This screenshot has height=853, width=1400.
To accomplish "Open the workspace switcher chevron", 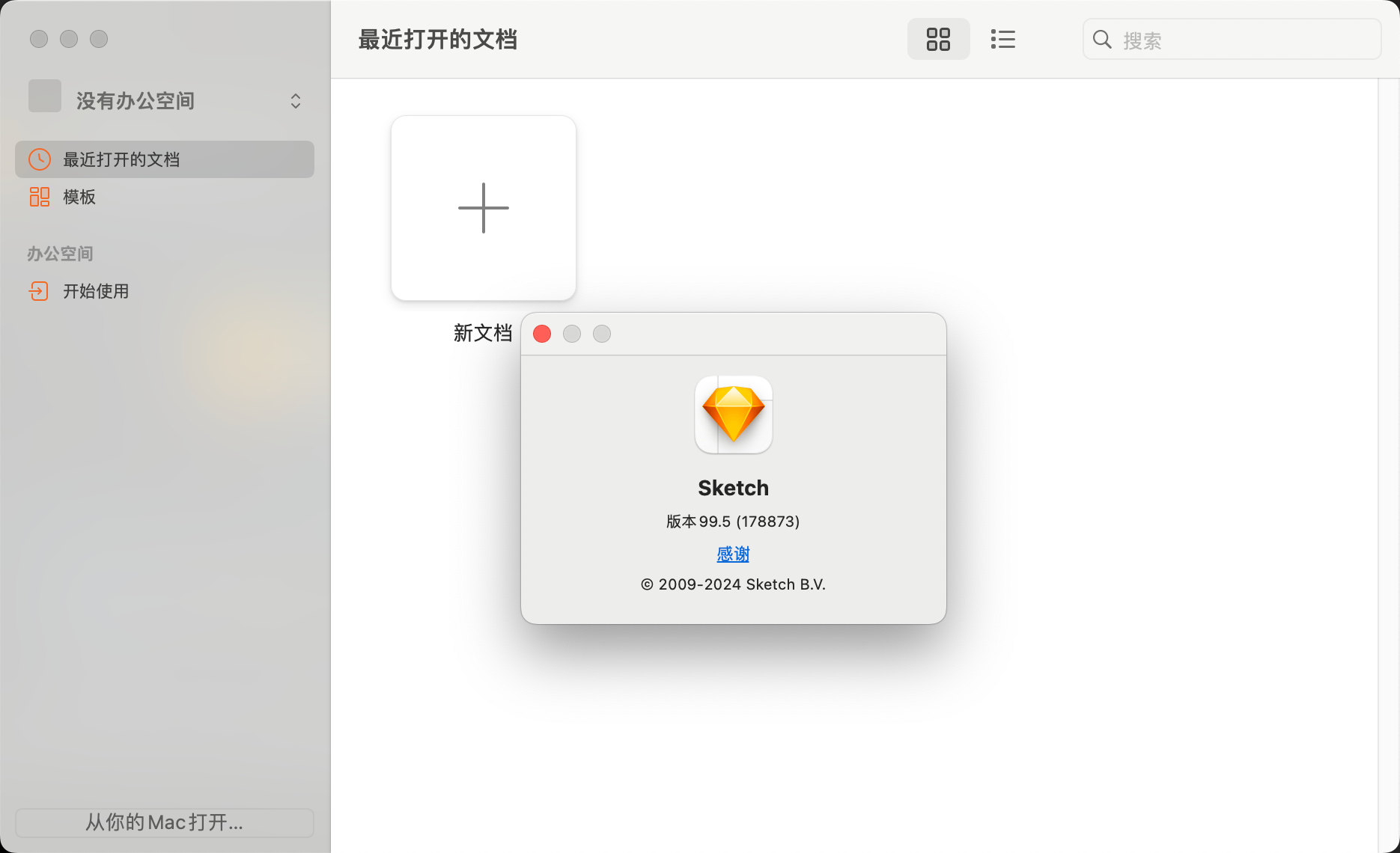I will tap(296, 101).
